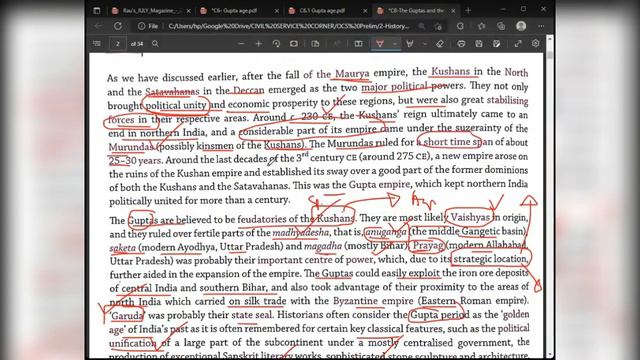
Task: Click the vertical scrollbar thumb
Action: coord(549,54)
